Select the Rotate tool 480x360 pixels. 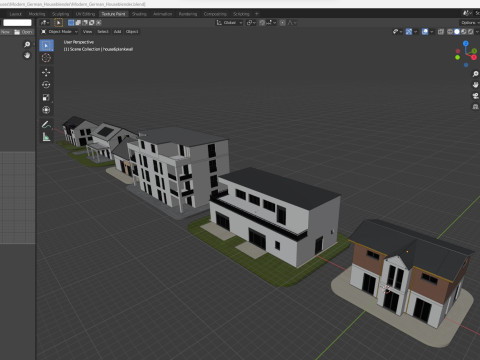46,85
